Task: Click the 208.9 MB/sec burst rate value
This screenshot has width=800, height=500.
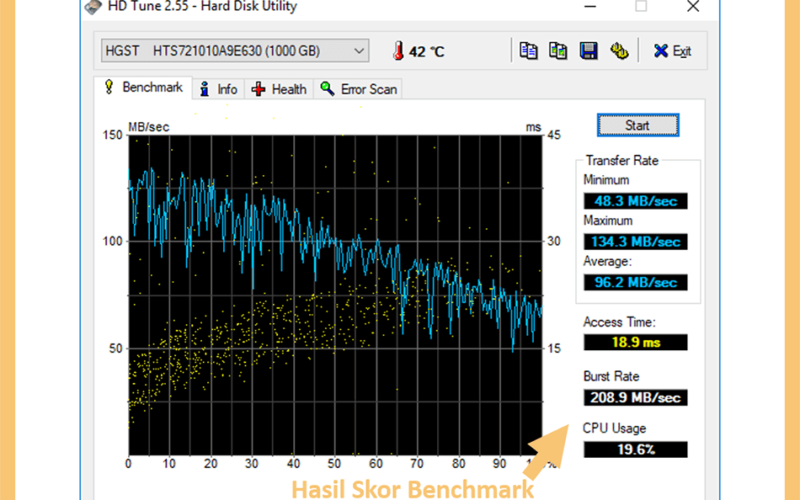Action: click(635, 397)
